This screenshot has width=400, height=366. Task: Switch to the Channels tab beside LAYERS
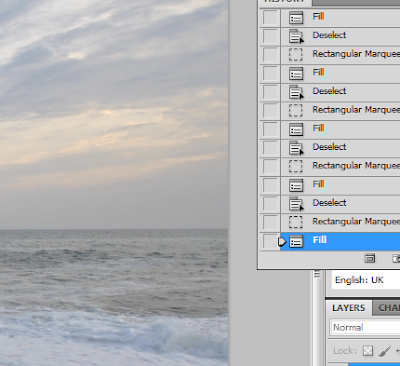[386, 308]
